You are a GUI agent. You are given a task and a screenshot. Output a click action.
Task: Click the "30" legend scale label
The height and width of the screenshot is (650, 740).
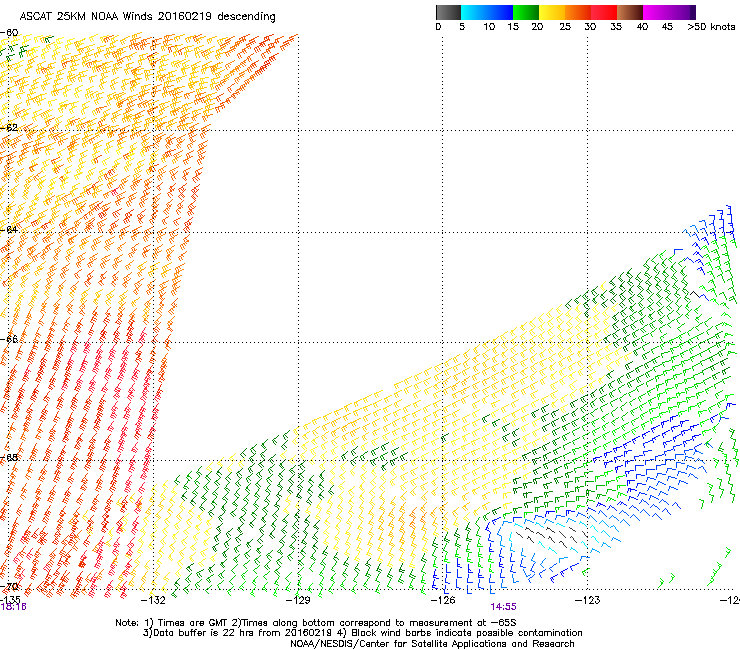[590, 27]
